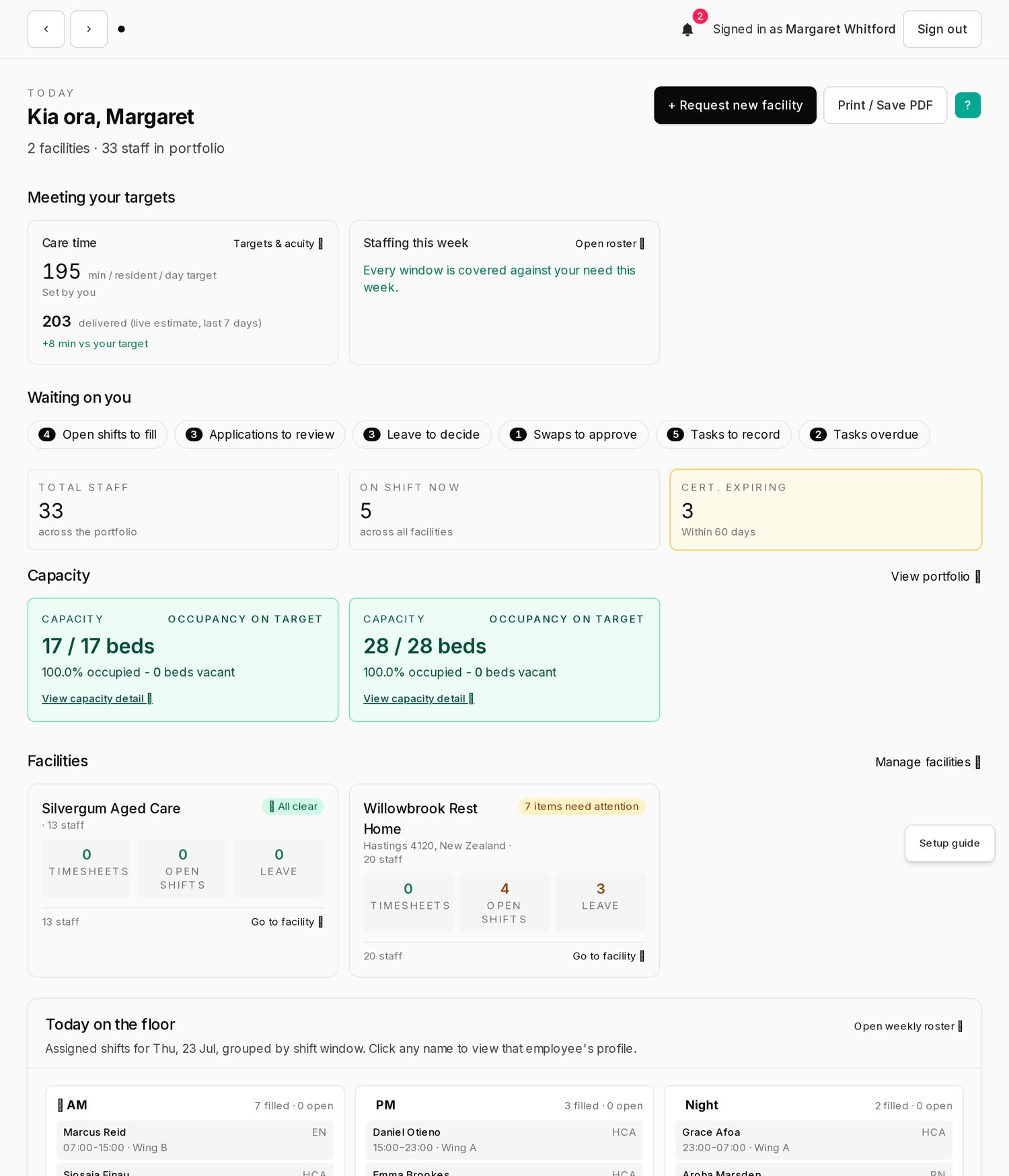Viewport: 1009px width, 1176px height.
Task: Click Silvergum Timesheets count tile
Action: tap(87, 868)
